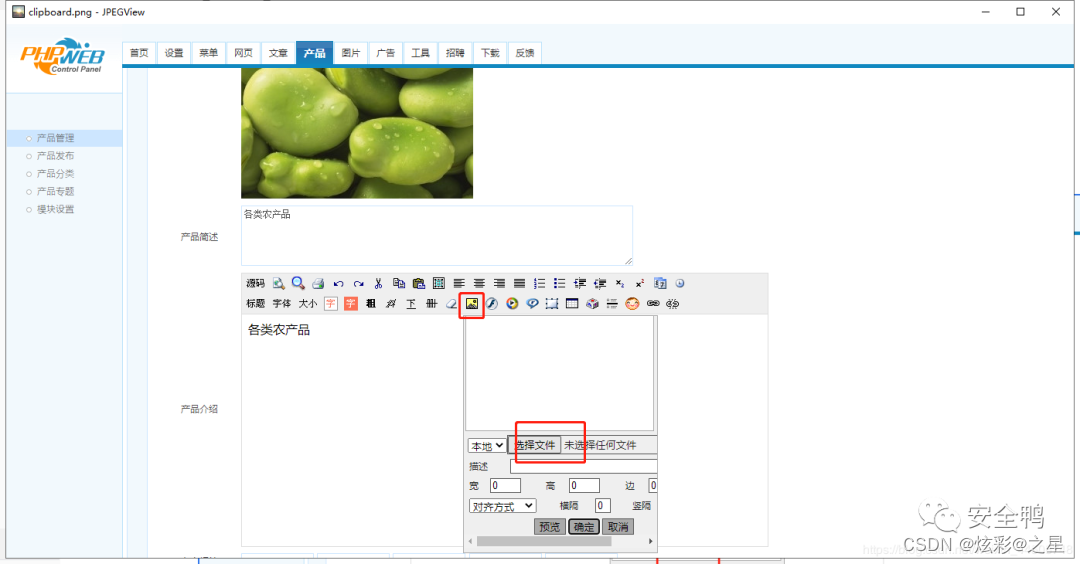This screenshot has width=1080, height=564.
Task: Click the horizontal rule icon
Action: click(x=612, y=304)
